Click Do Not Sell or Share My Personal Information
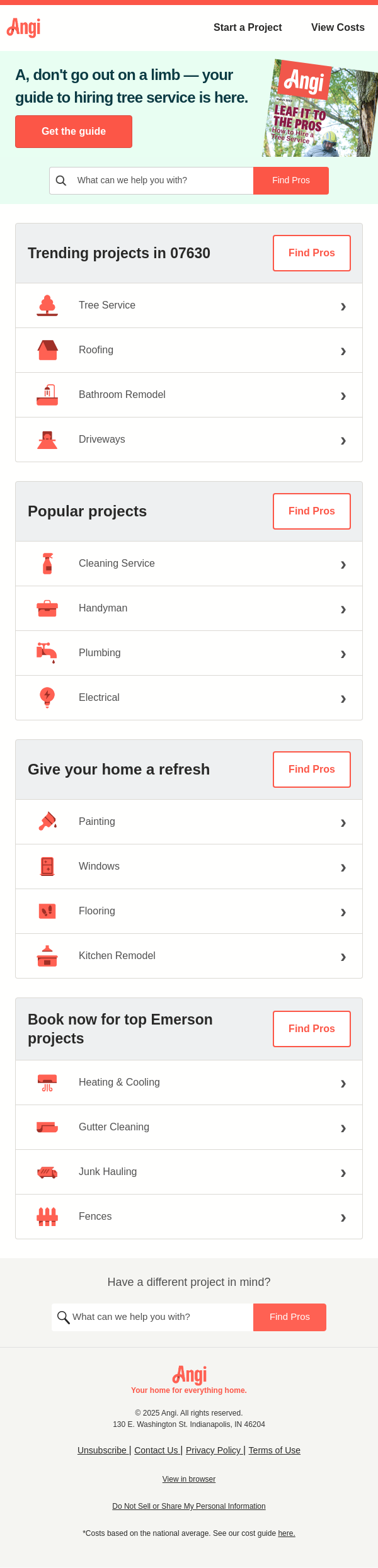 [x=189, y=1506]
